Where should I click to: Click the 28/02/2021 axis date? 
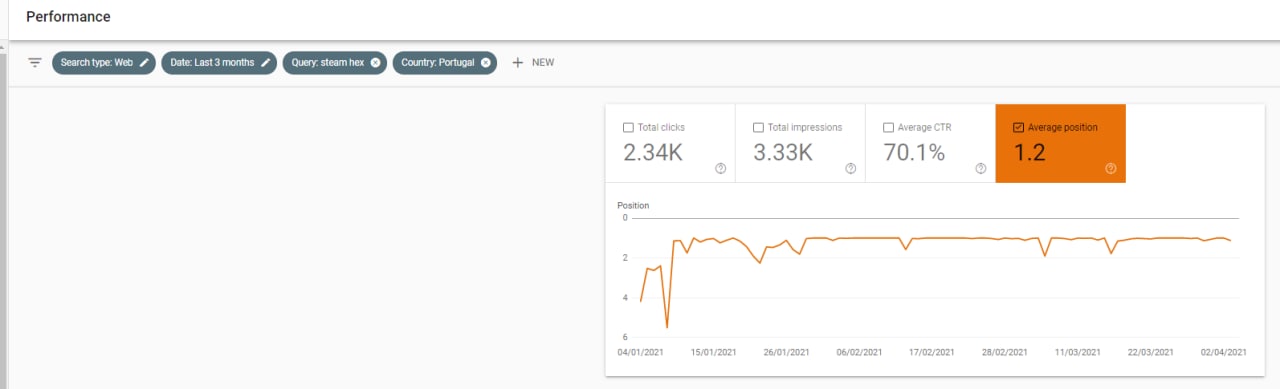pyautogui.click(x=1005, y=352)
